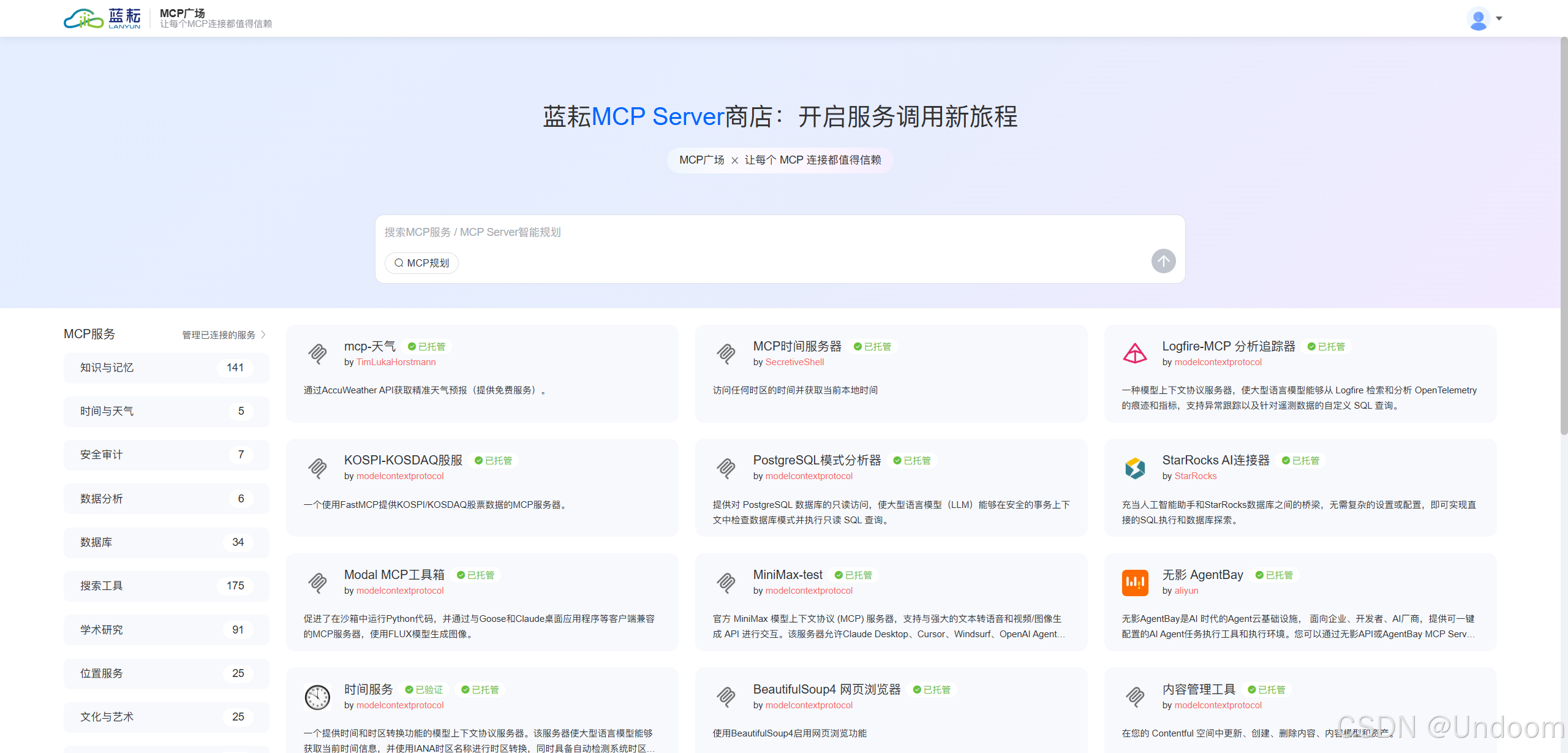Click the 时间服务 clock icon

click(317, 697)
